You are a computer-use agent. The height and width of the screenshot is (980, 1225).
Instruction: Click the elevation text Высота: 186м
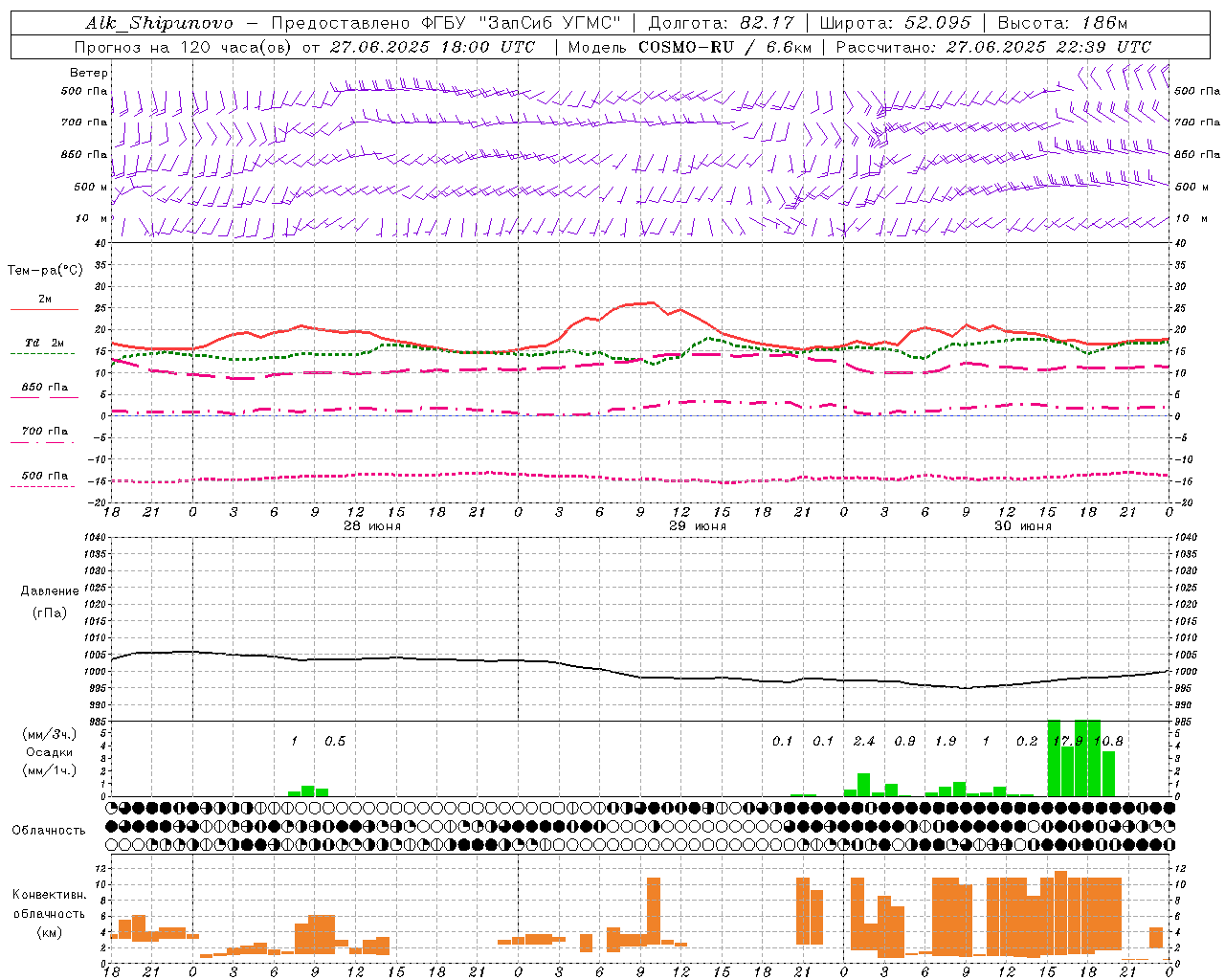coord(1062,23)
